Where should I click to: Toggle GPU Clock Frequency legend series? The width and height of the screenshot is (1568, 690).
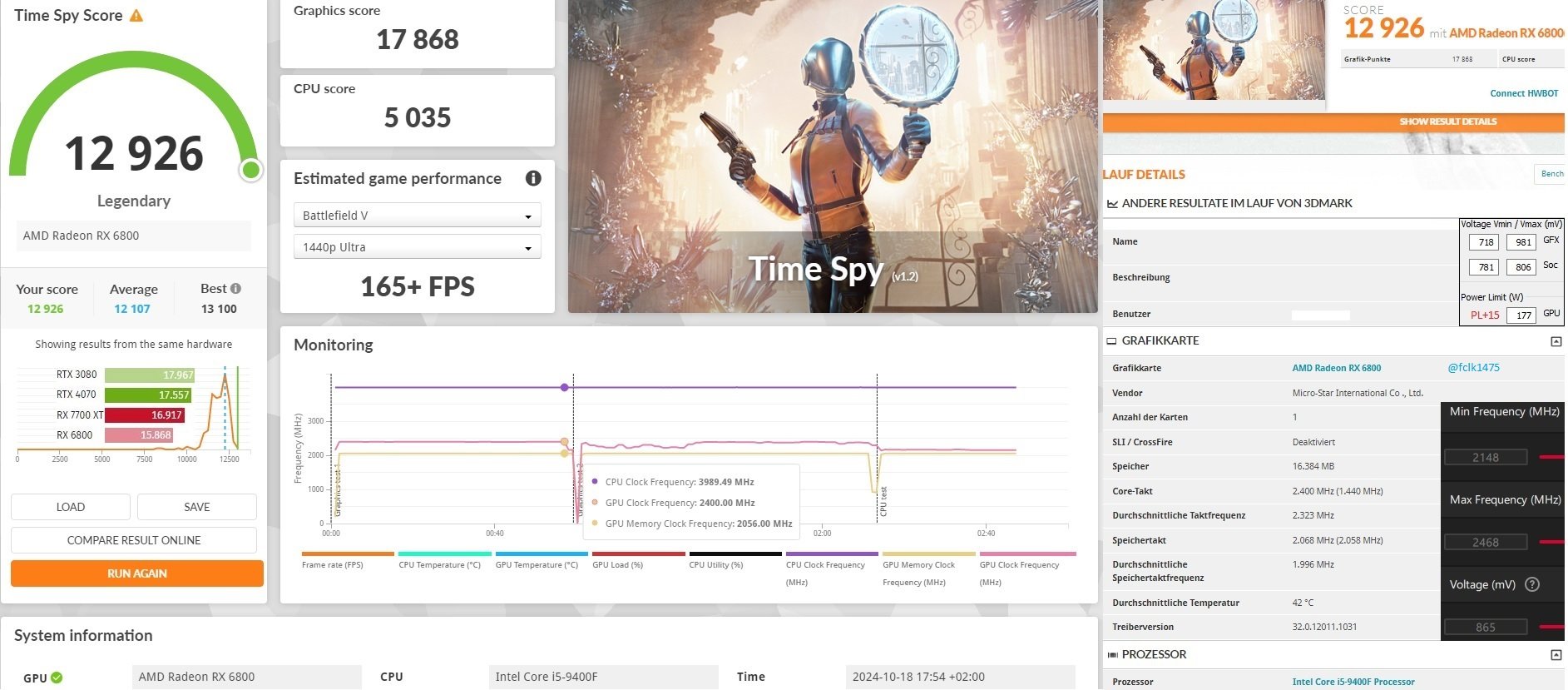click(x=1027, y=568)
